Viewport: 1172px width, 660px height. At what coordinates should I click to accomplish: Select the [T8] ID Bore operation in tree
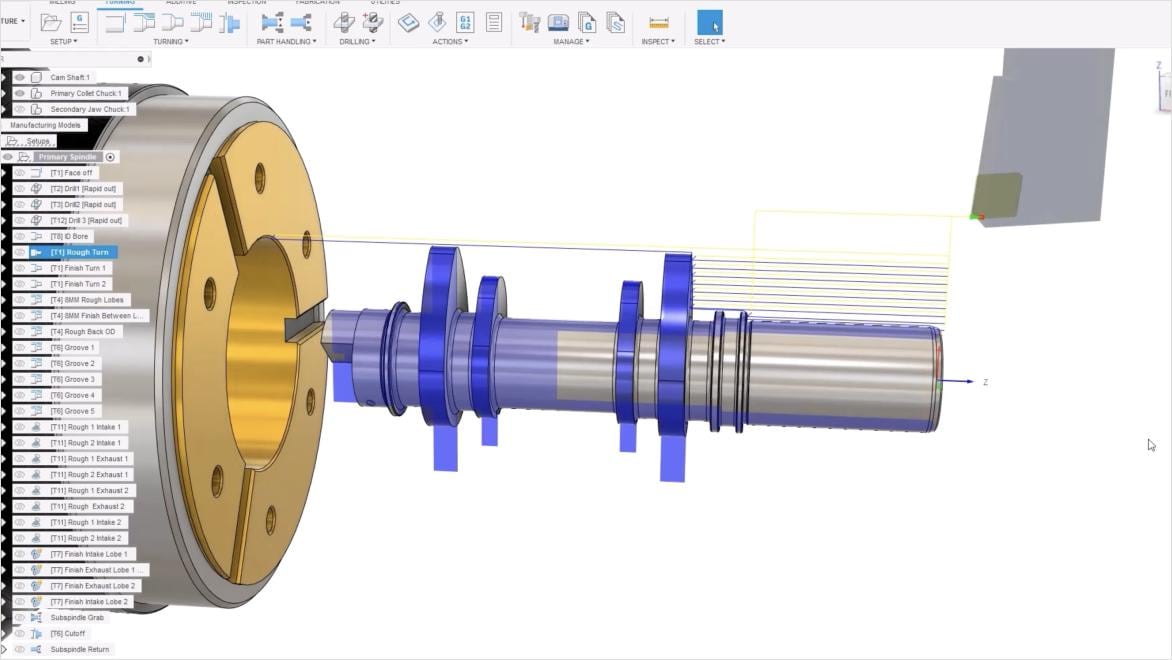point(69,235)
